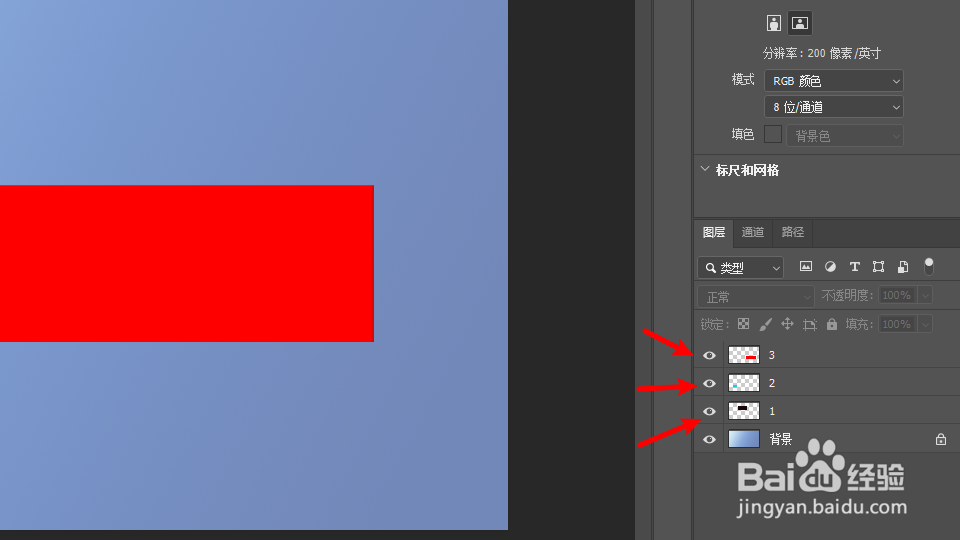This screenshot has height=540, width=960.
Task: Filter layers by shape layers icon
Action: 879,266
